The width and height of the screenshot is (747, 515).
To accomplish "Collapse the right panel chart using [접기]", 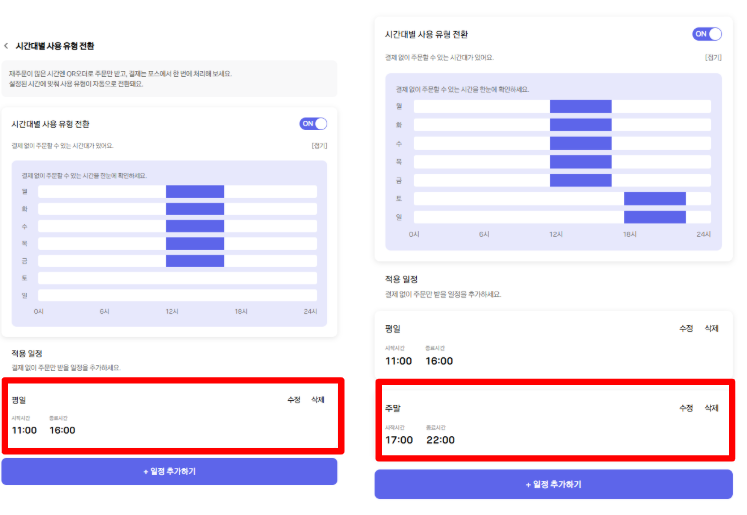I will (x=713, y=58).
